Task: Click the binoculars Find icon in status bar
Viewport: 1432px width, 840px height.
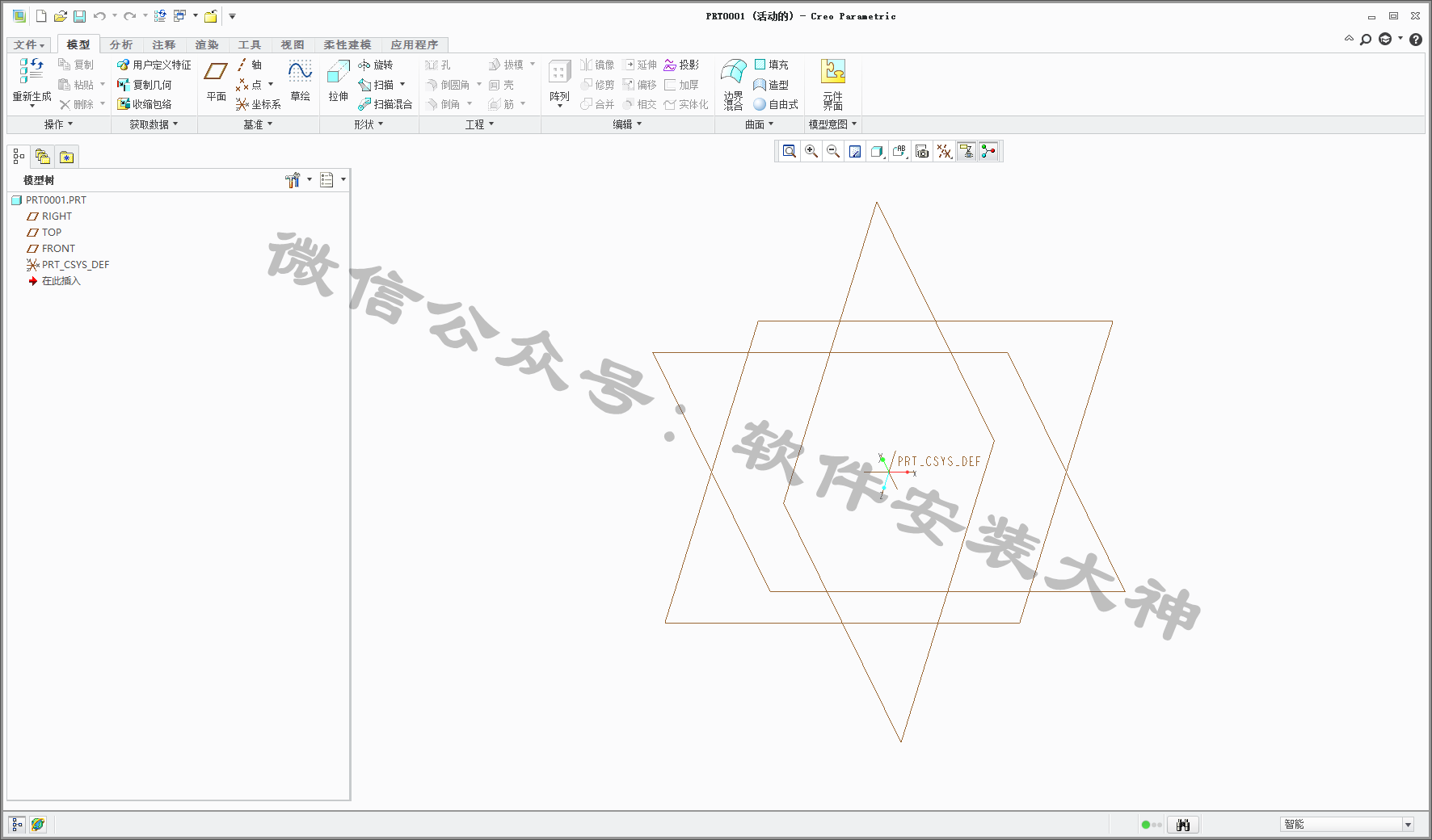Action: click(1183, 825)
